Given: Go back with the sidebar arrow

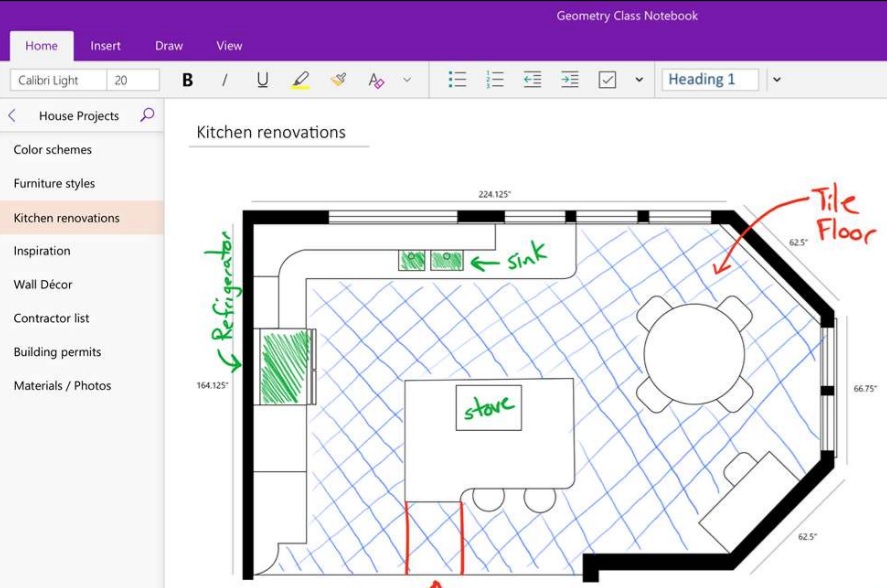Looking at the screenshot, I should pyautogui.click(x=12, y=116).
